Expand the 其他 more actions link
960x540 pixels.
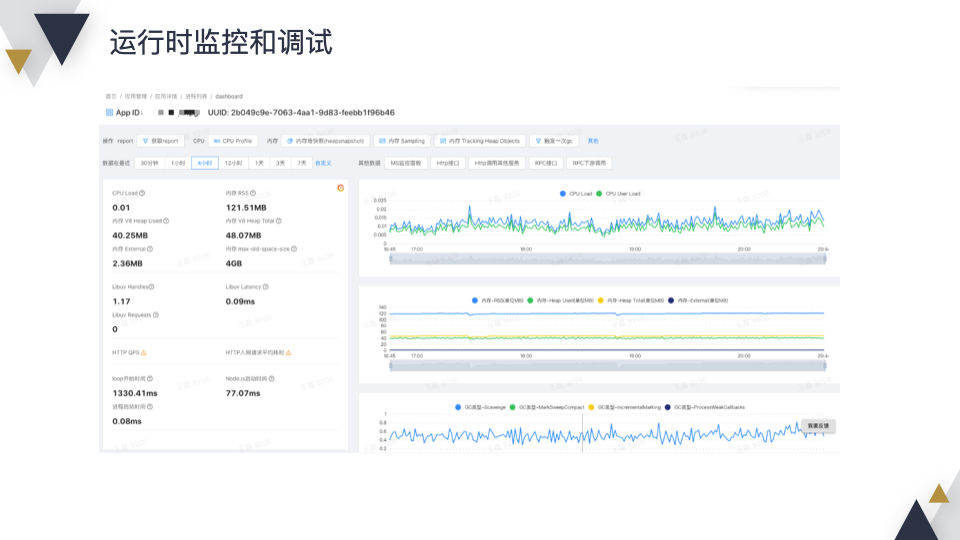coord(593,141)
